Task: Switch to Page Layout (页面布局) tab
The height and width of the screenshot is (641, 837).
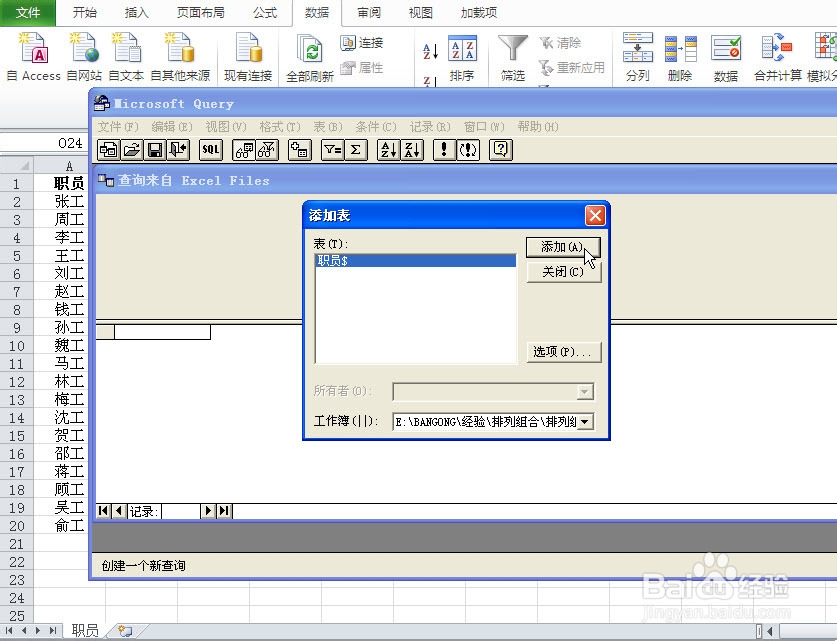Action: pyautogui.click(x=200, y=13)
